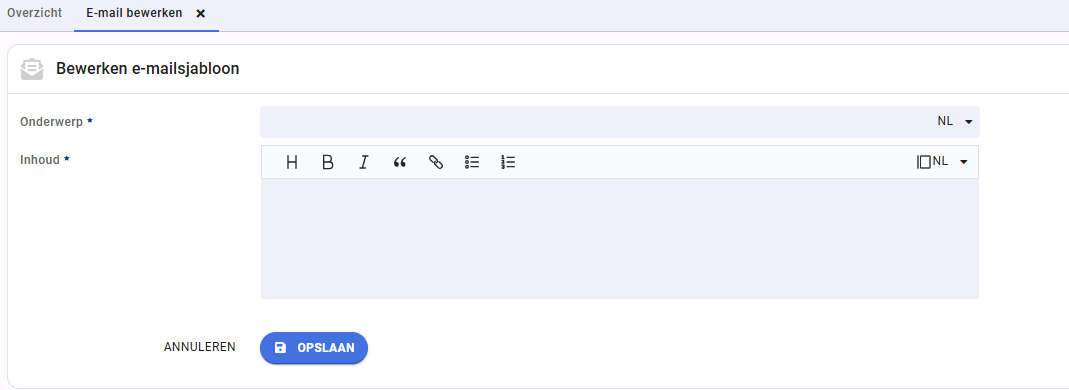1069x390 pixels.
Task: Click the ANNULEREN button
Action: (x=200, y=347)
